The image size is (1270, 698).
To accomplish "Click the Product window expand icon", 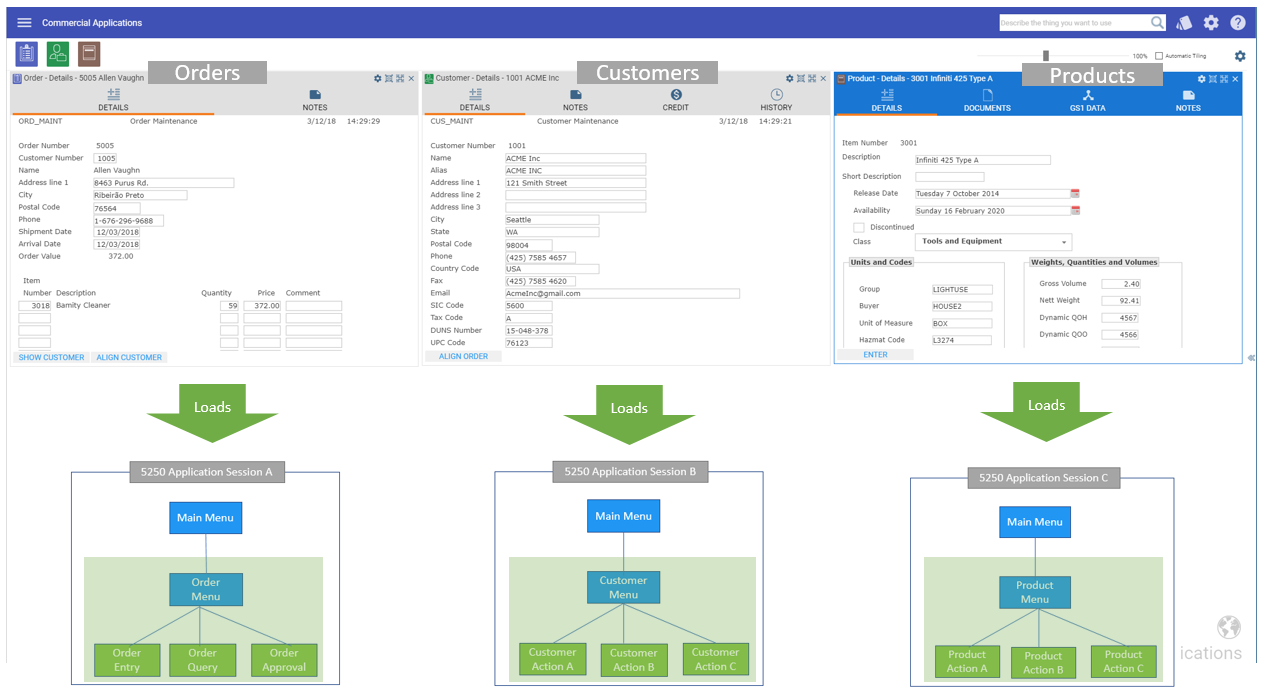I will coord(1224,78).
